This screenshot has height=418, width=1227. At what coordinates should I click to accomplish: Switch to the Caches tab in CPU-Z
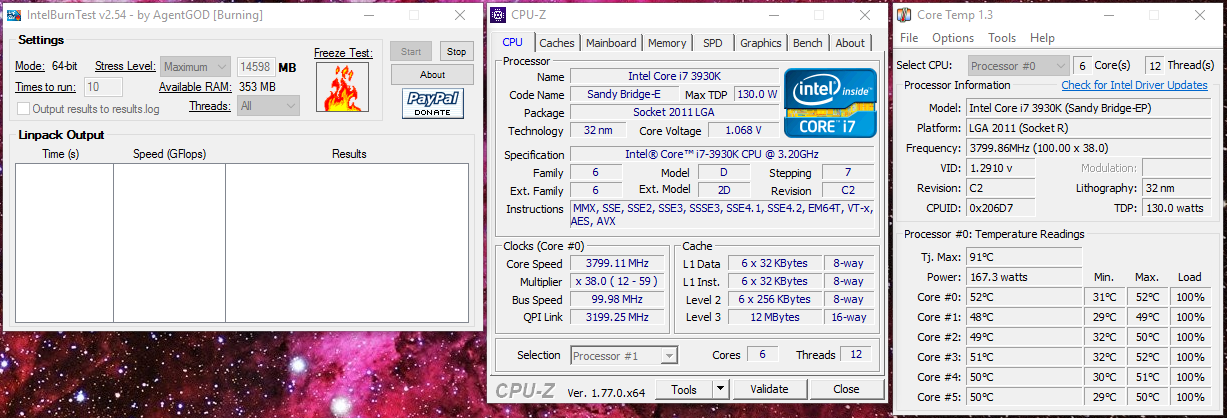[557, 43]
